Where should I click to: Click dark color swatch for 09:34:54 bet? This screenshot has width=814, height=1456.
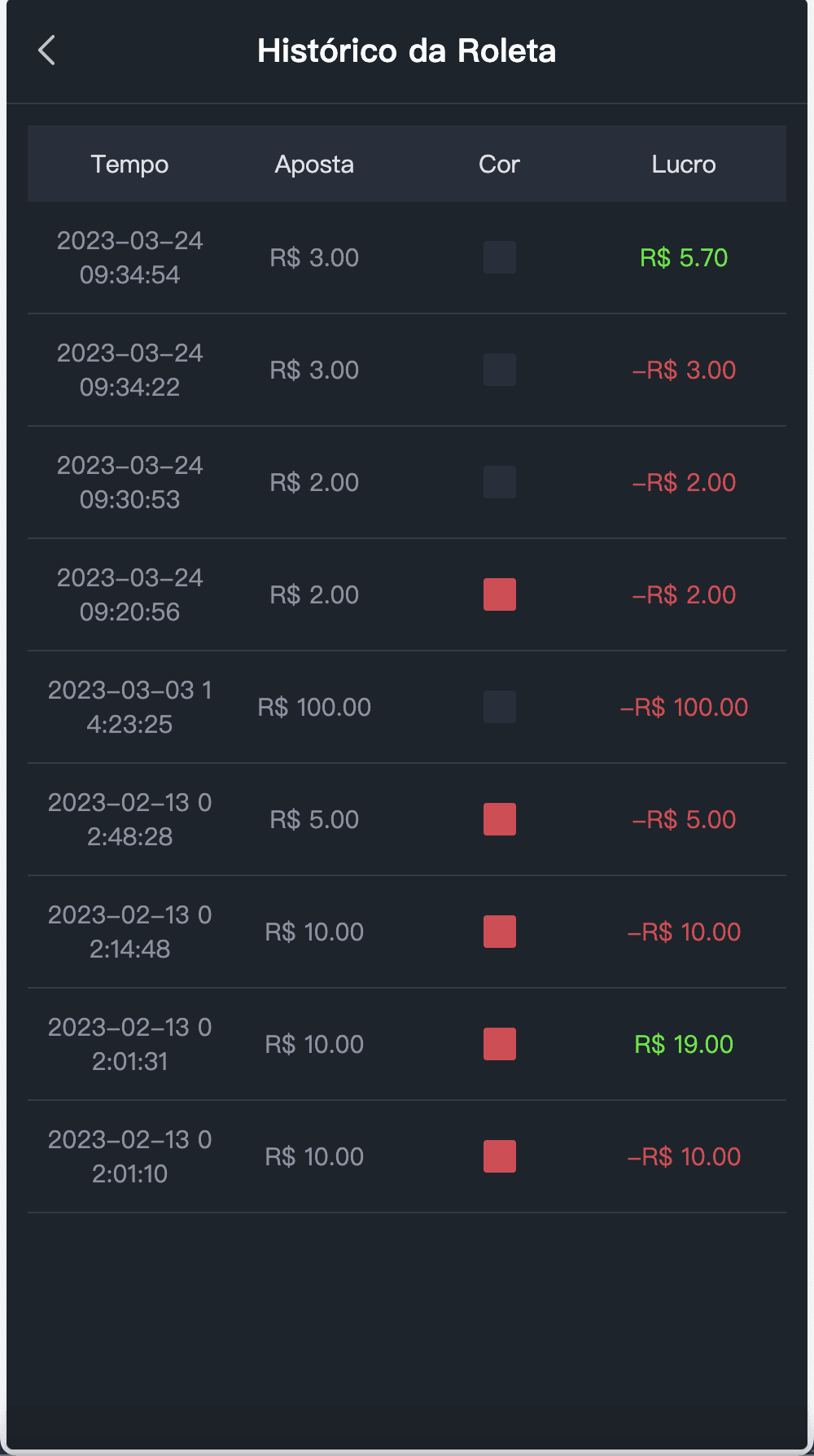(500, 257)
